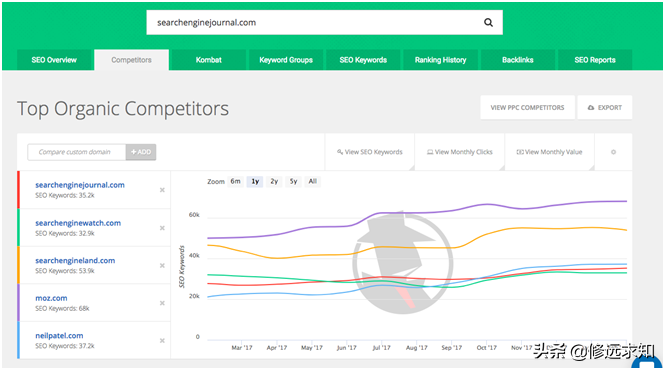This screenshot has height=370, width=665.
Task: Show All time range on chart
Action: click(x=313, y=182)
